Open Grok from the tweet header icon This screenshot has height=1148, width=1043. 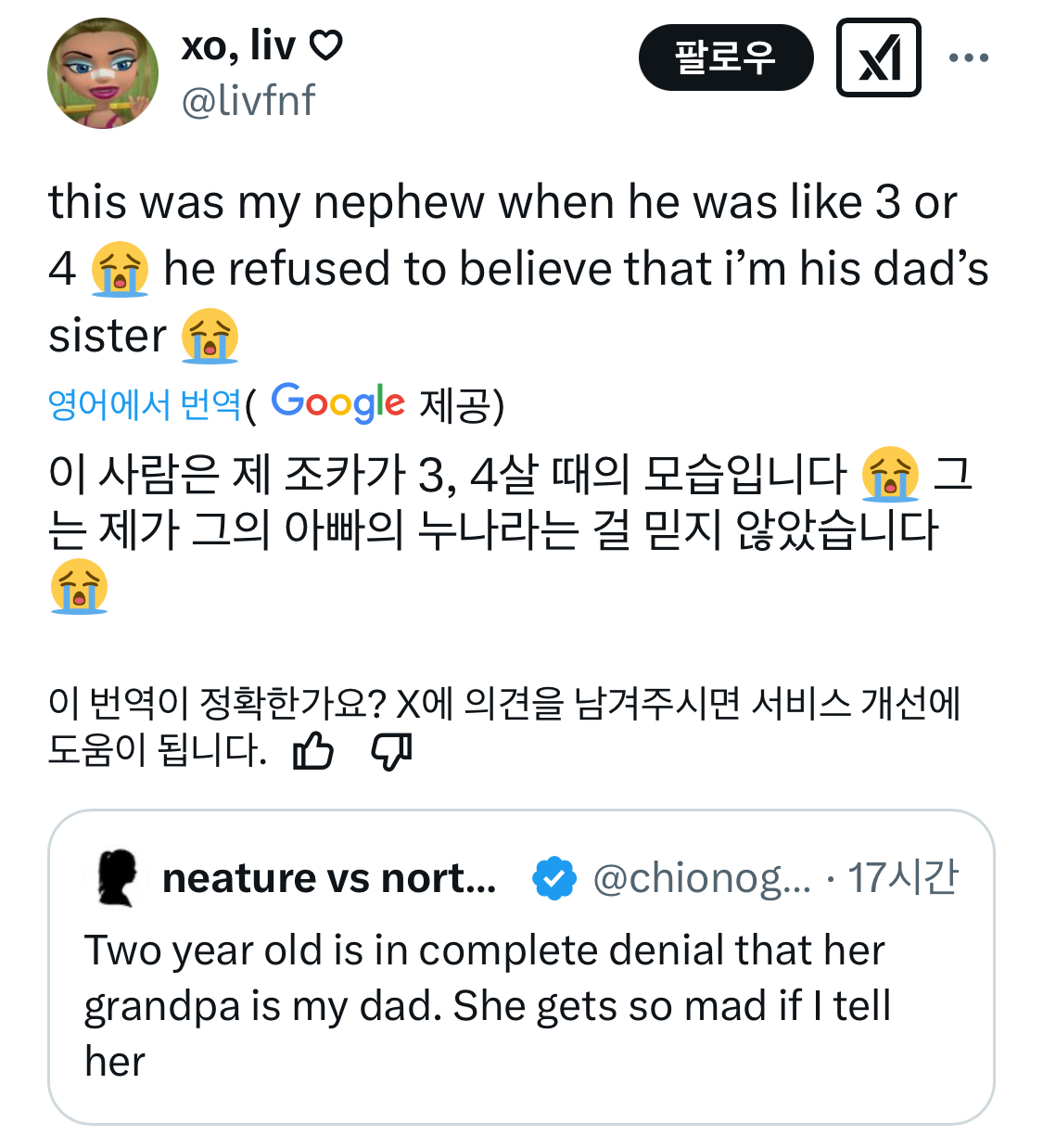(878, 57)
